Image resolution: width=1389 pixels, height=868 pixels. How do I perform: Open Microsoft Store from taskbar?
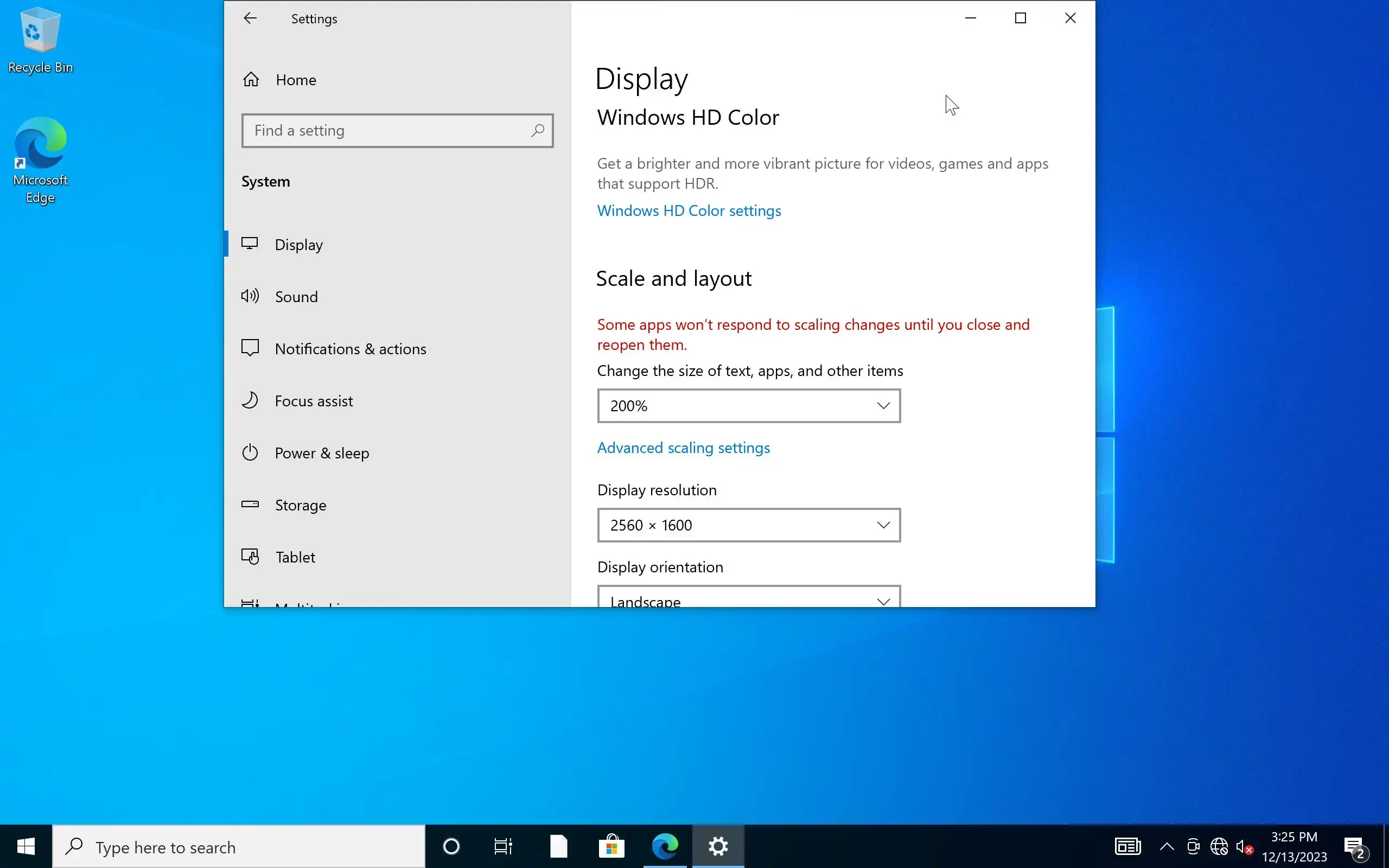tap(611, 847)
